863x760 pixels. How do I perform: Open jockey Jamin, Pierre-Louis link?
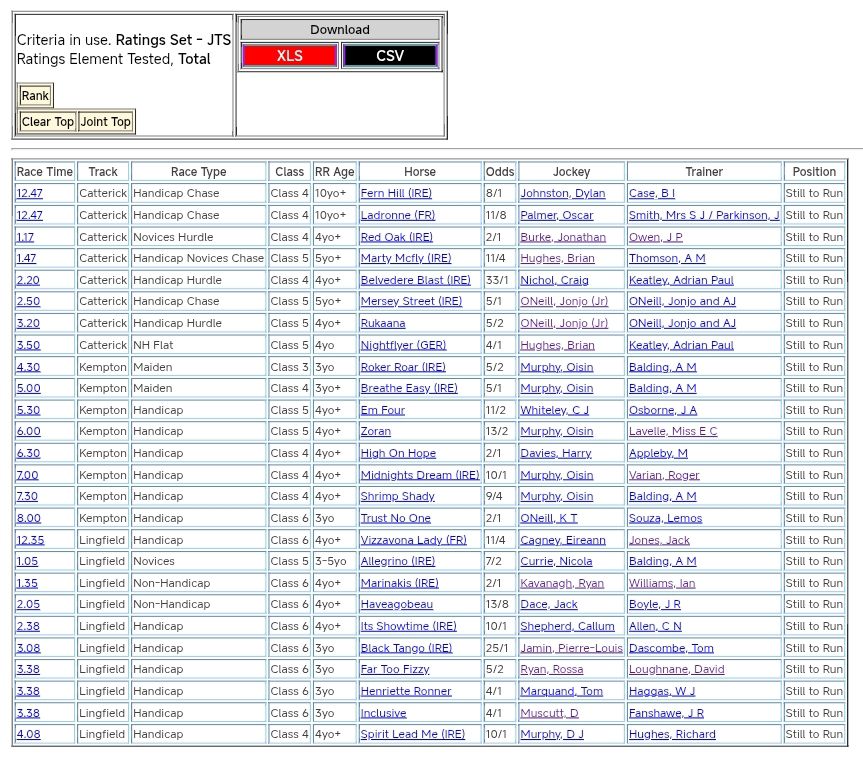pos(571,649)
